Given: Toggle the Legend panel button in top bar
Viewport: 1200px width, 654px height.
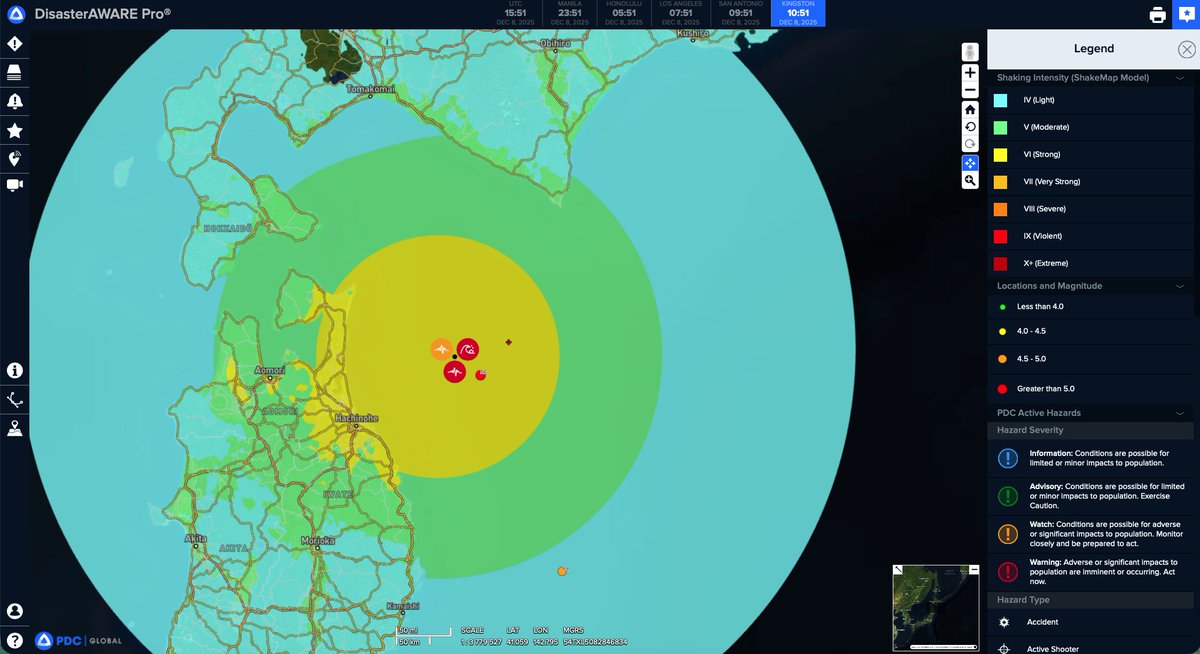Looking at the screenshot, I should [x=1185, y=14].
